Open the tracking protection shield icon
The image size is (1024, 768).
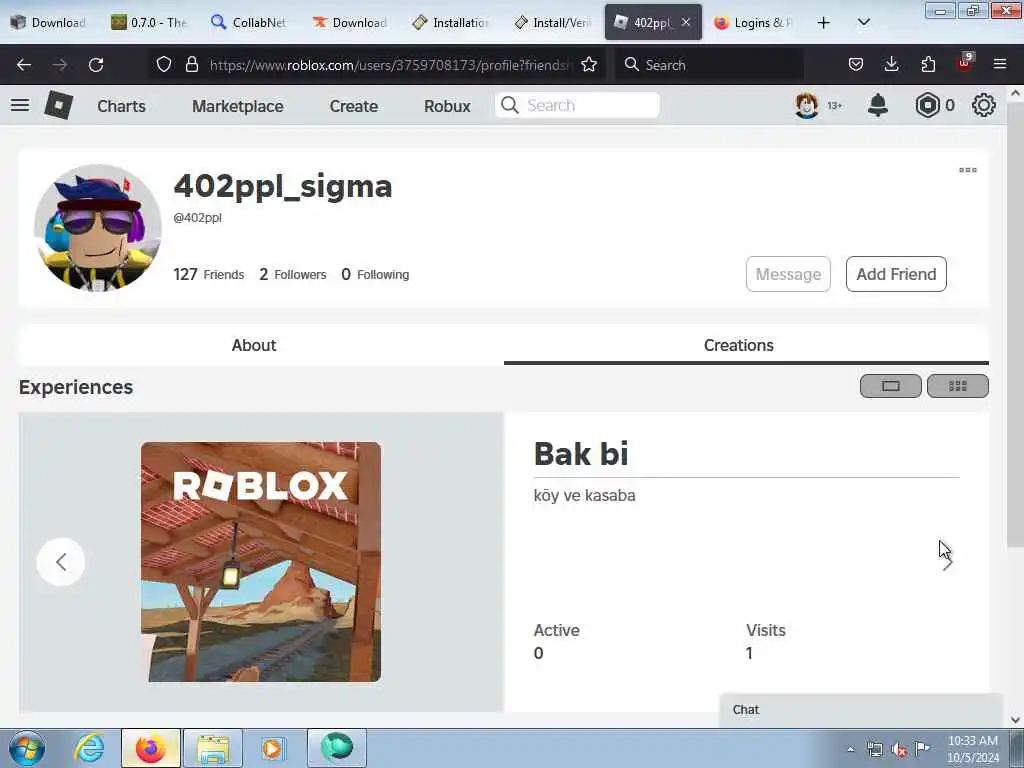[164, 64]
